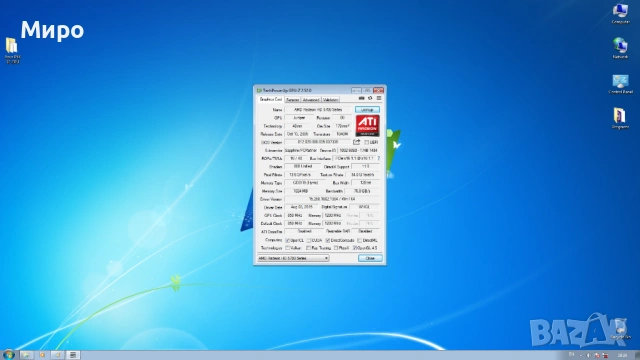Screen dimensions: 640x360
Task: Toggle the OpenCL checkbox
Action: coord(287,240)
